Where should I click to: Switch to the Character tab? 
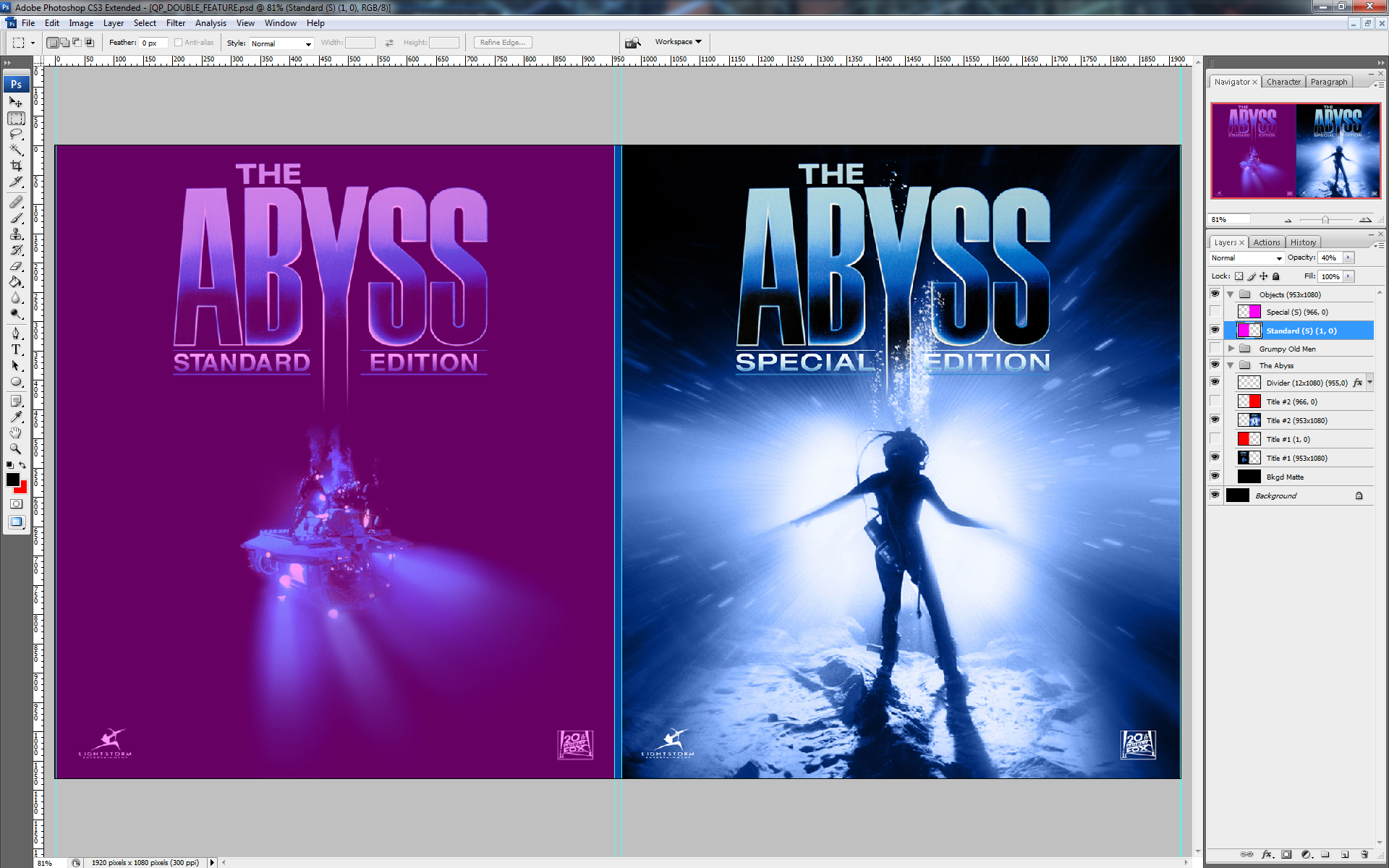[1283, 82]
